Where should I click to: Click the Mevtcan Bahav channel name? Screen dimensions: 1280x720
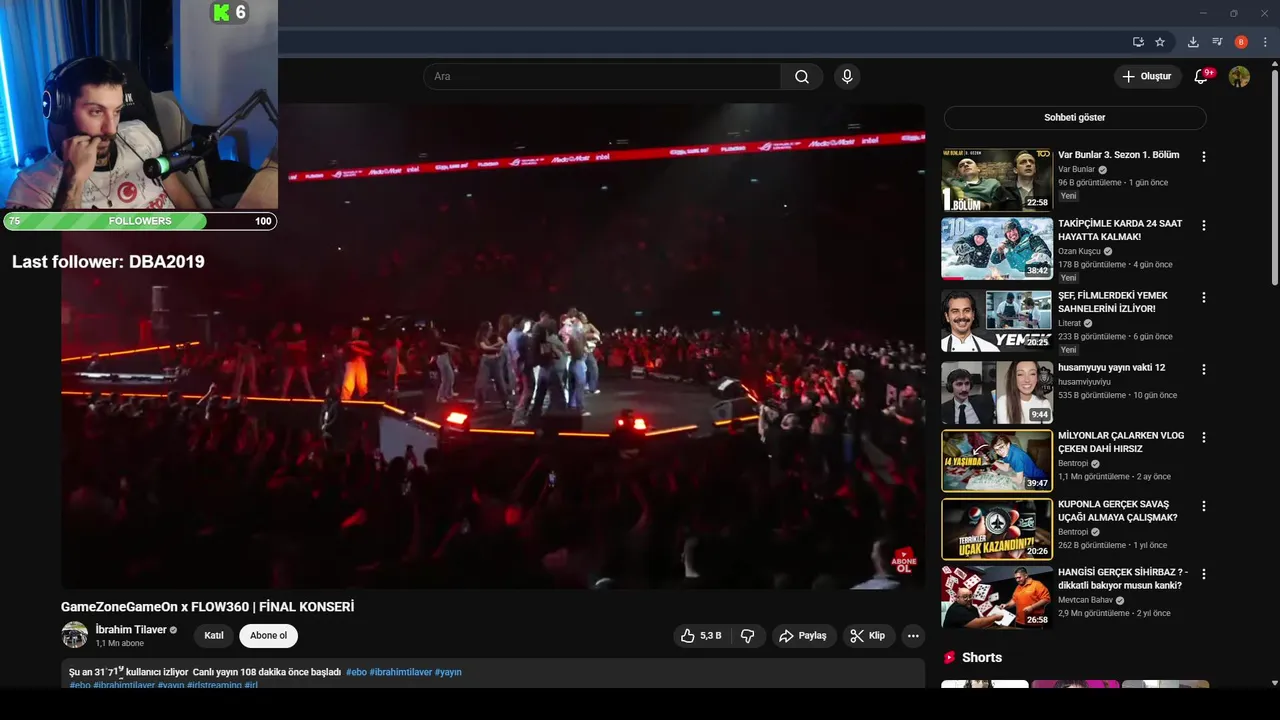coord(1085,600)
